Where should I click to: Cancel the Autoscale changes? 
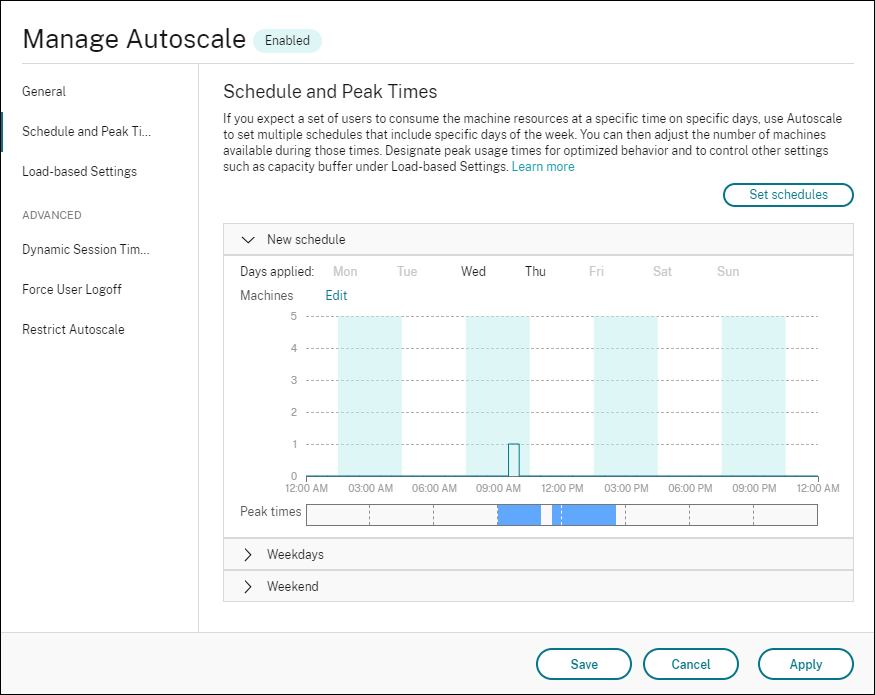pyautogui.click(x=691, y=663)
